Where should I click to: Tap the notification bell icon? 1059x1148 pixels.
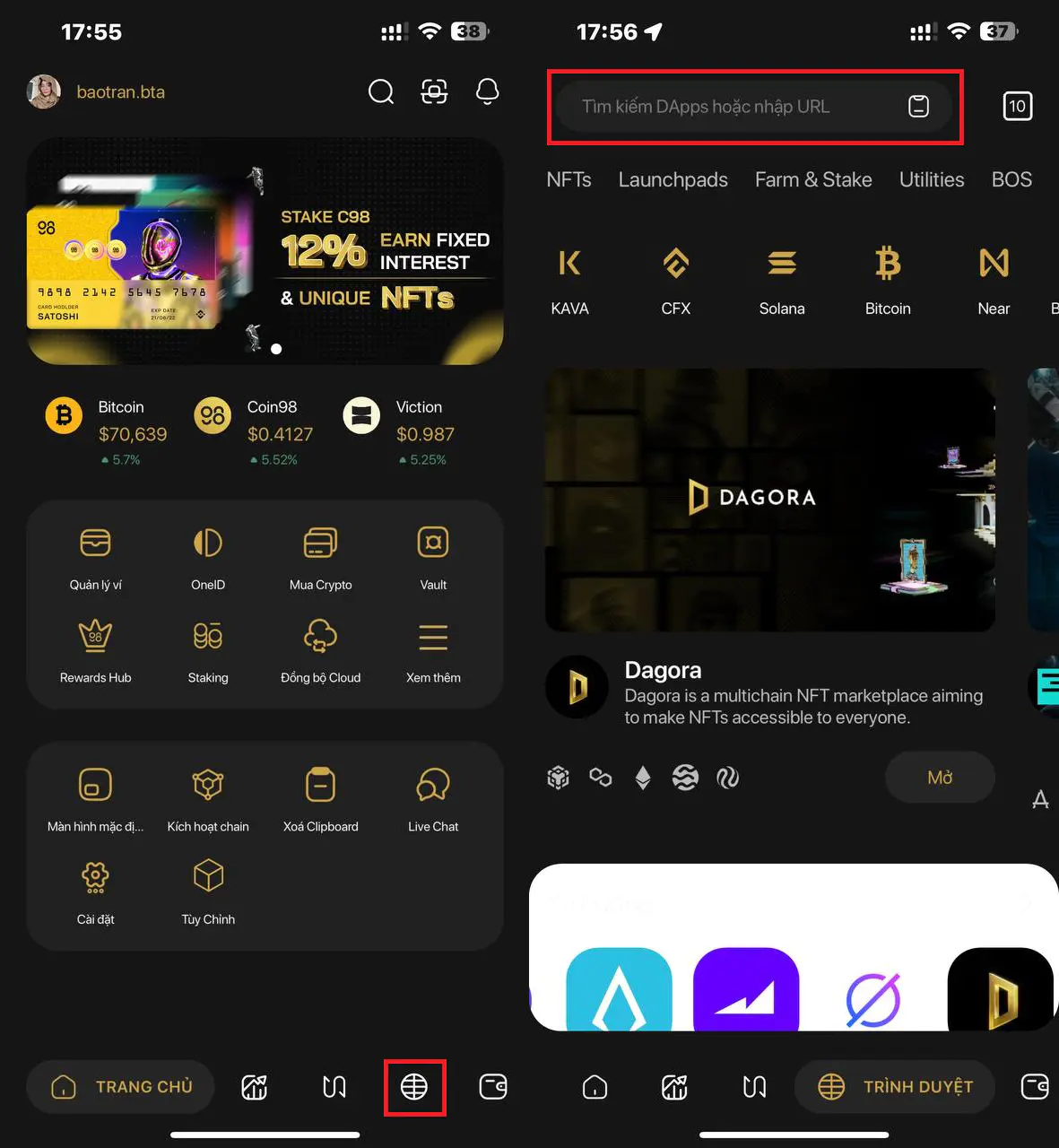point(487,91)
